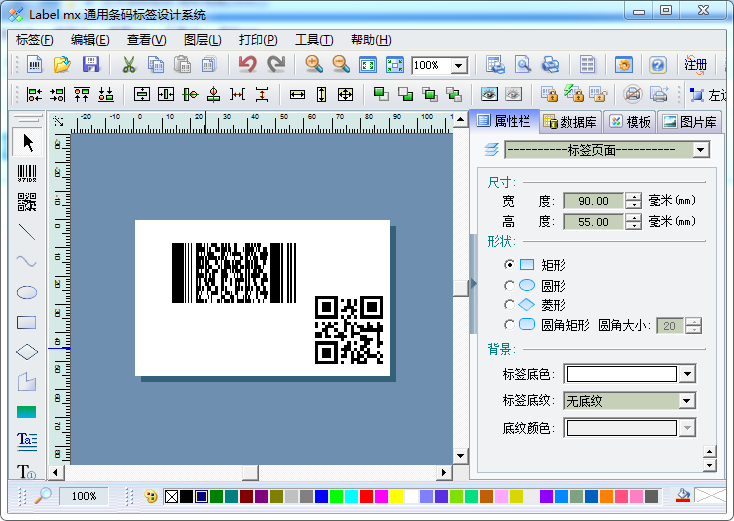Open 查看(V) menu
This screenshot has height=521, width=734.
pyautogui.click(x=146, y=40)
